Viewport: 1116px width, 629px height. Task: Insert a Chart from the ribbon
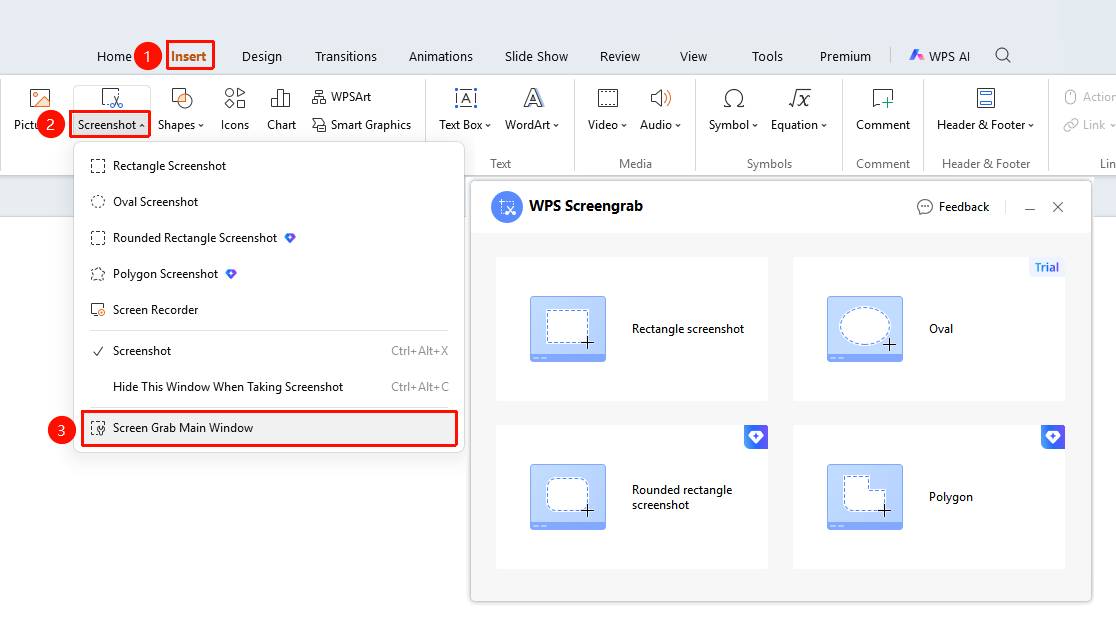click(x=281, y=109)
